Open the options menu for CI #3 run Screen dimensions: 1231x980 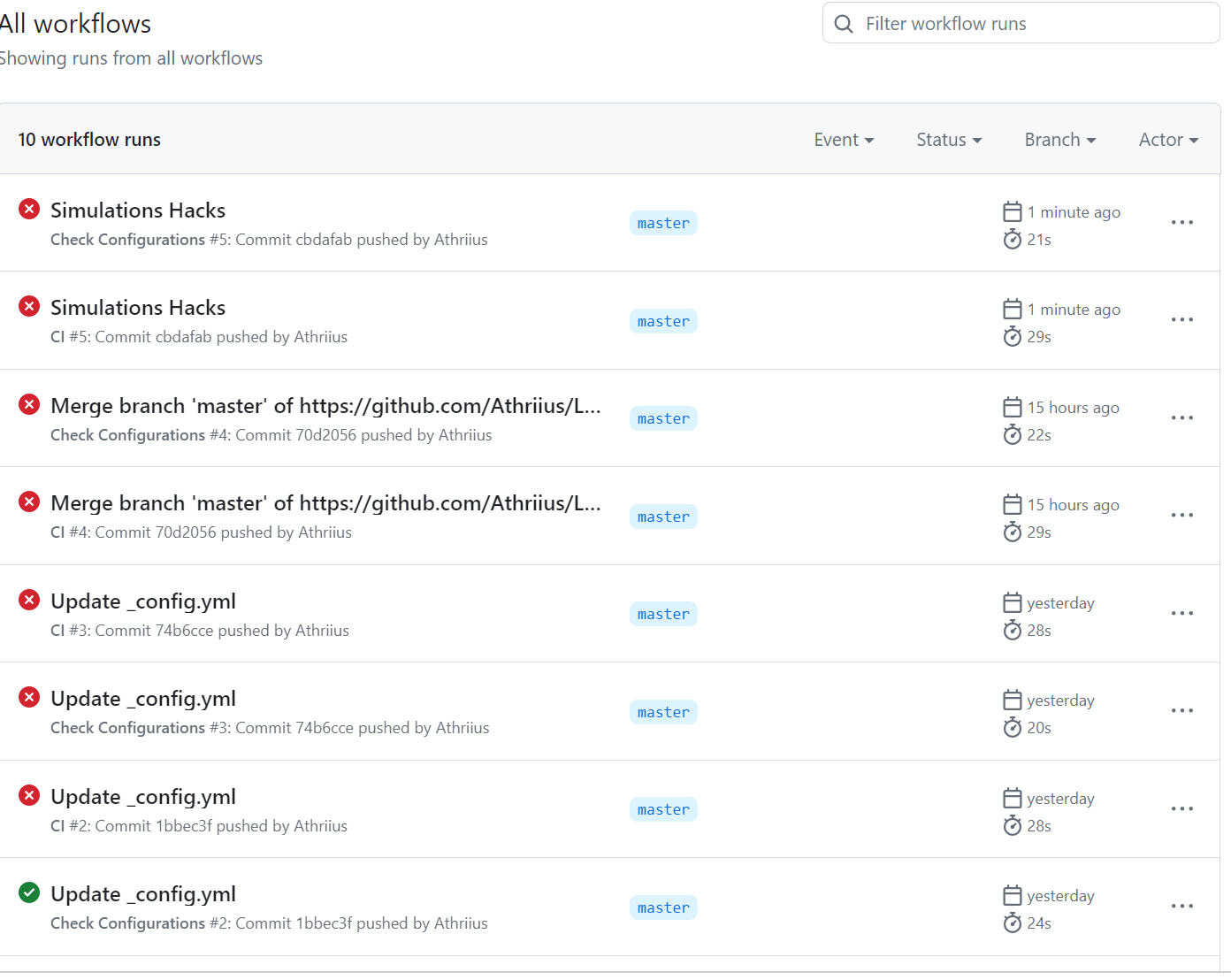pos(1182,613)
